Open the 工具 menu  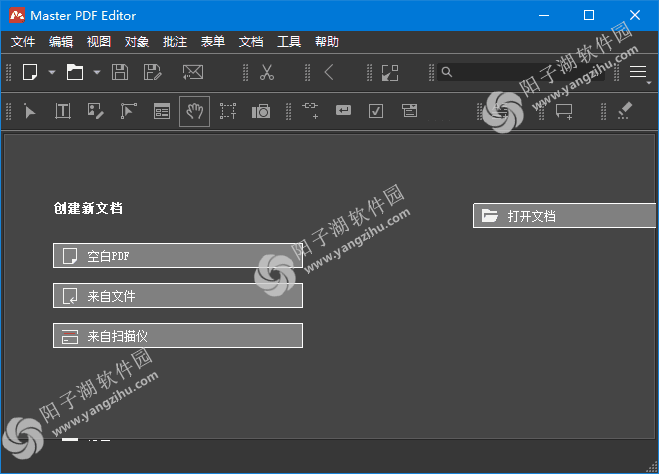[289, 42]
